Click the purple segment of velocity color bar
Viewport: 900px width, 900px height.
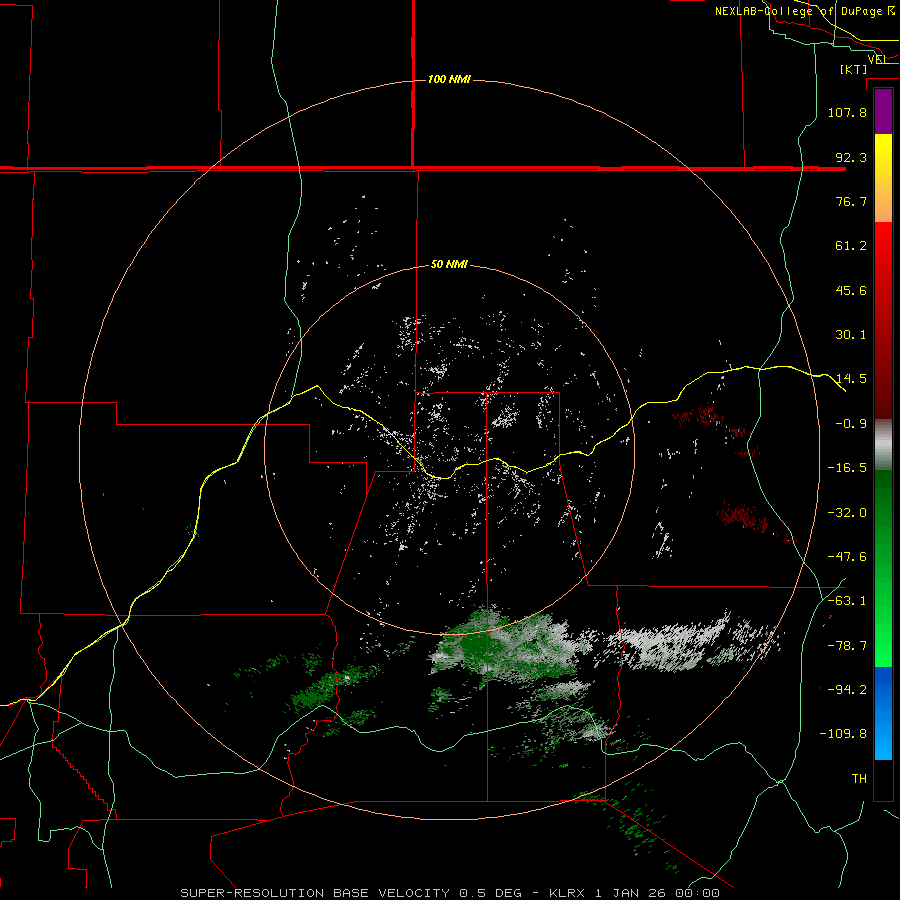(x=883, y=111)
